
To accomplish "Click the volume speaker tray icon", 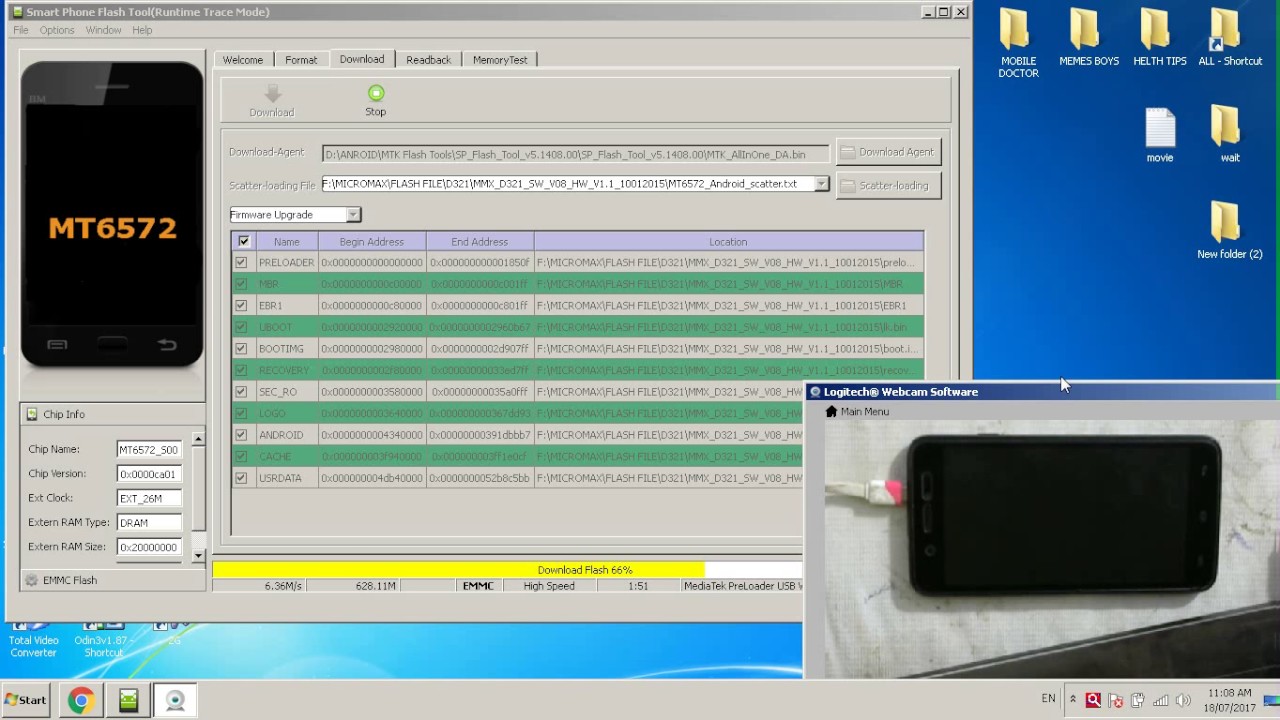I will pos(1183,701).
